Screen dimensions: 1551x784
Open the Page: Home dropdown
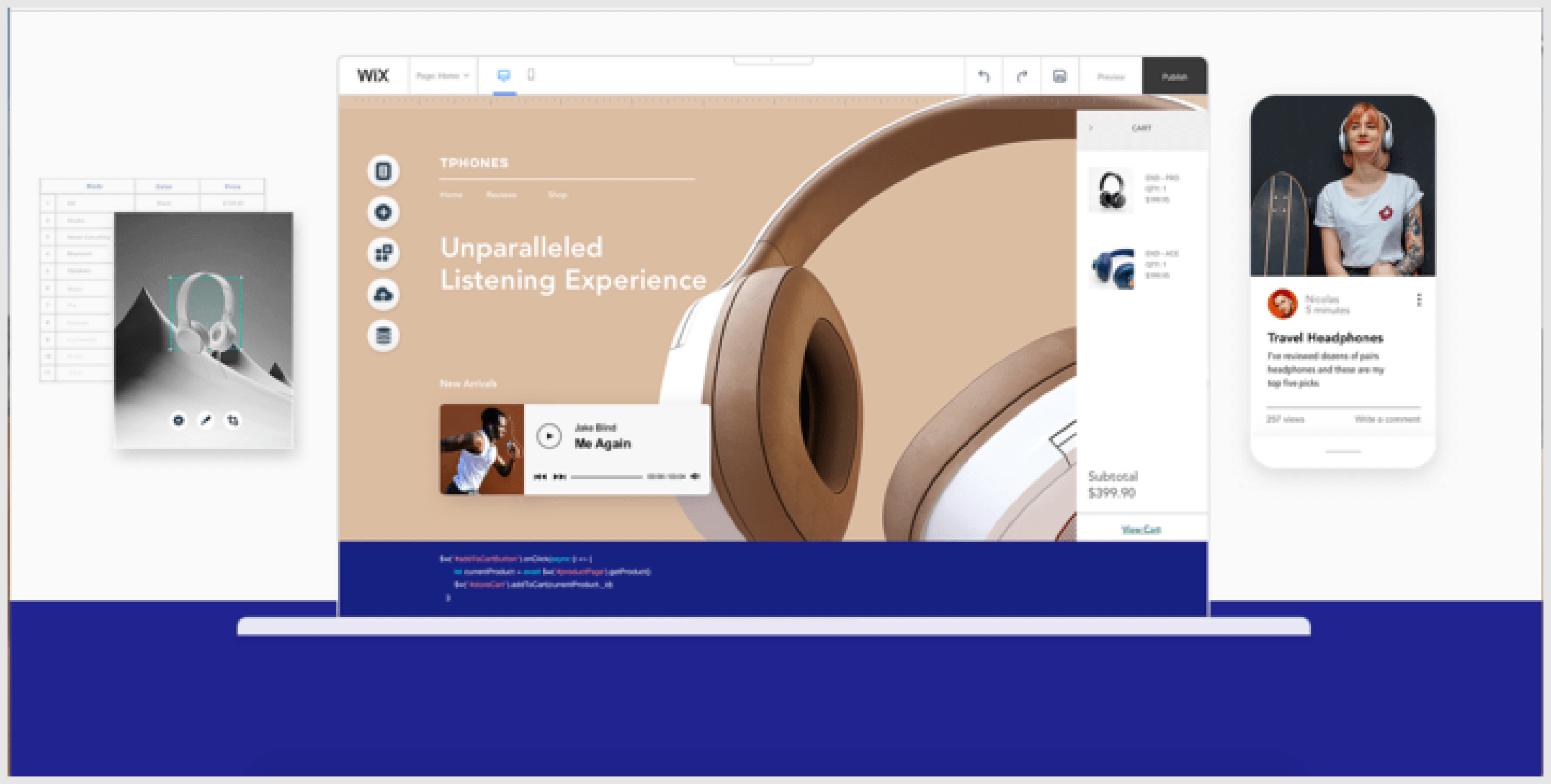[x=443, y=76]
